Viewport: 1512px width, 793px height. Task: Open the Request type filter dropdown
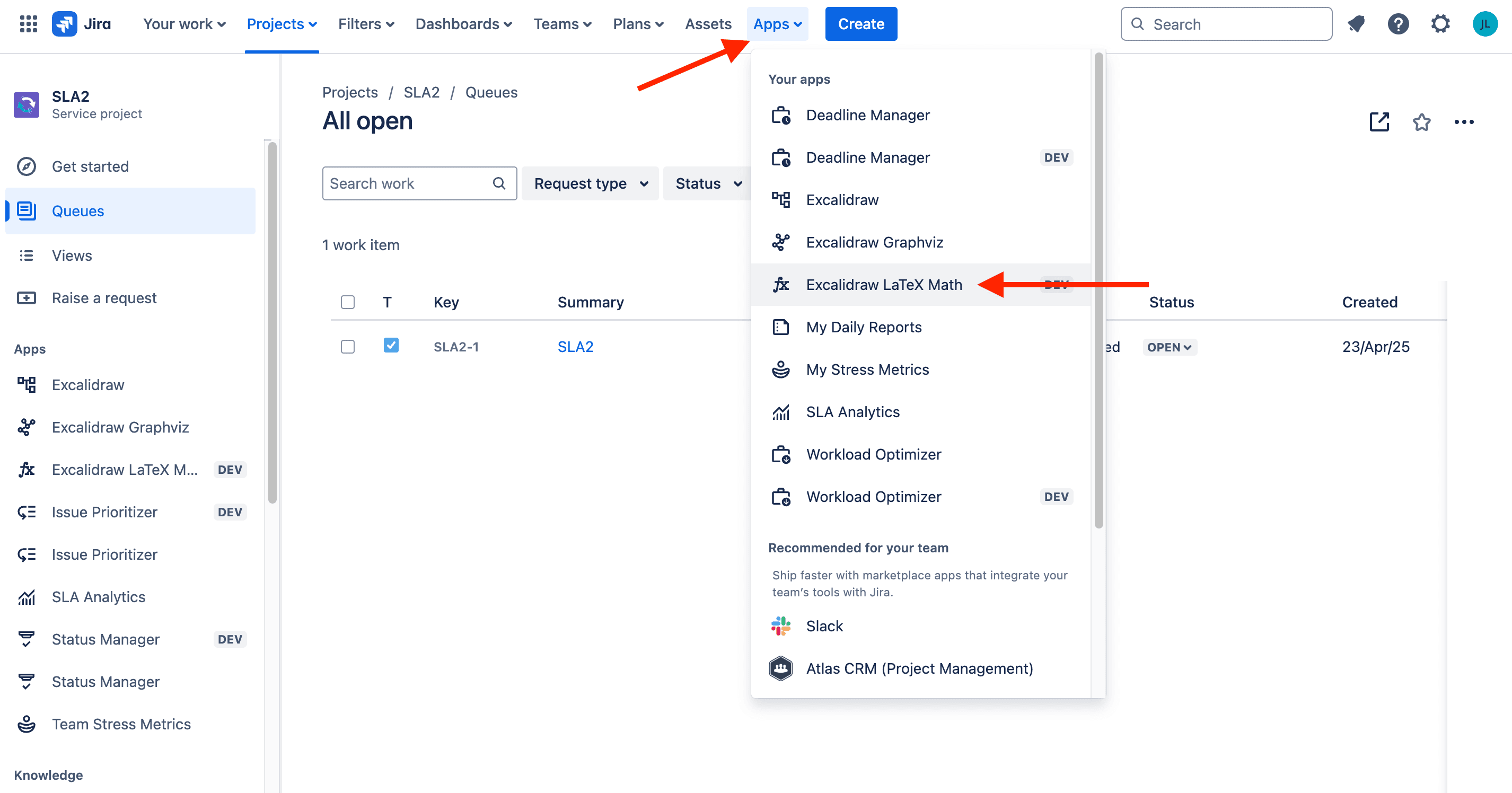pos(591,184)
